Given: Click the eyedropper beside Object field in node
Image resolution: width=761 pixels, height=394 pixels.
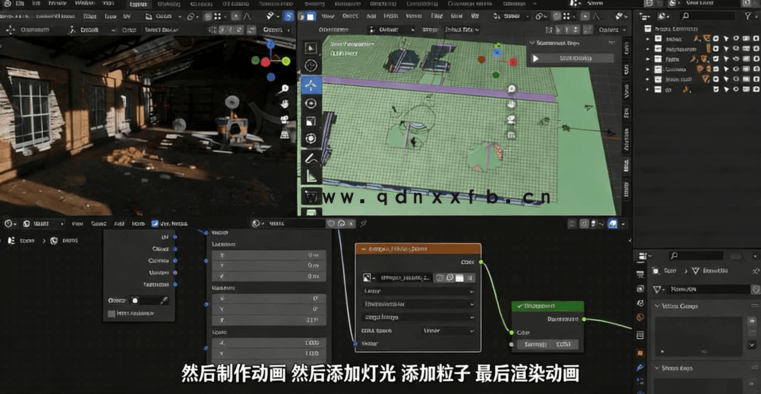Looking at the screenshot, I should tap(164, 301).
